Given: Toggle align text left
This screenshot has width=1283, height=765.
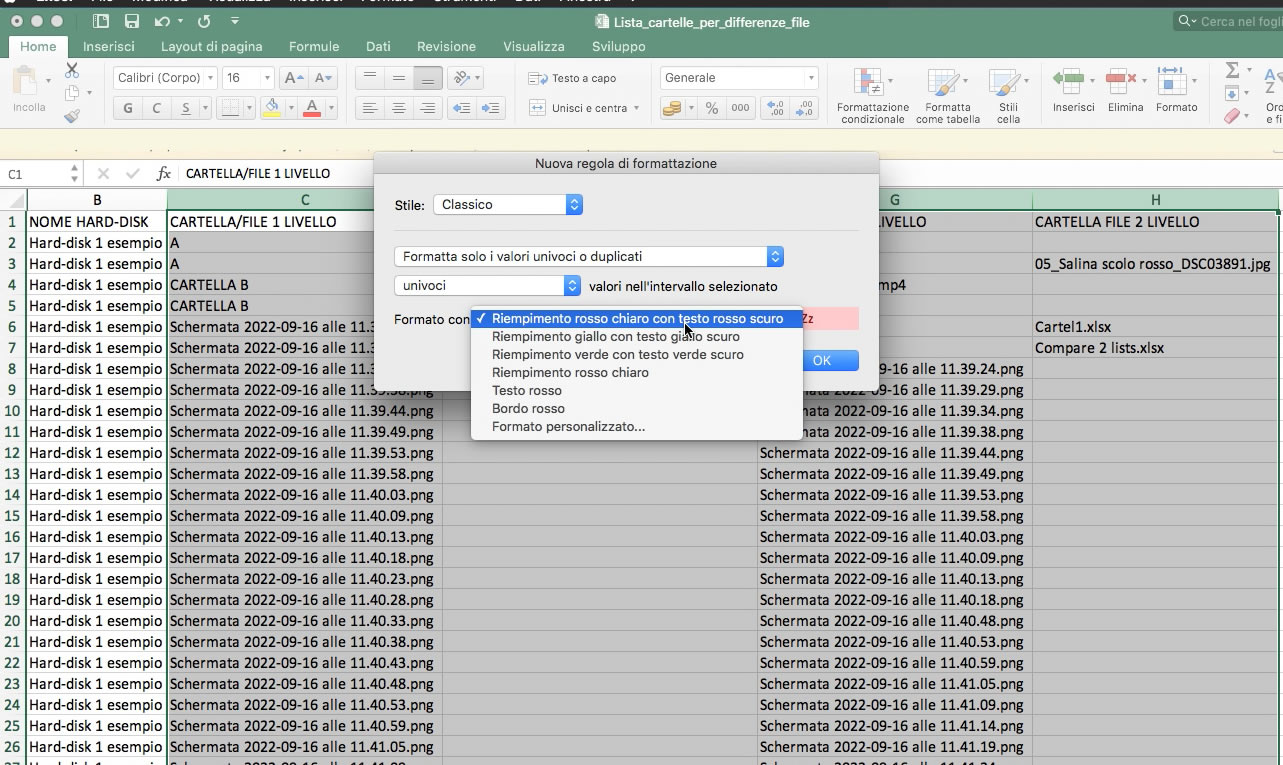Looking at the screenshot, I should [x=370, y=108].
